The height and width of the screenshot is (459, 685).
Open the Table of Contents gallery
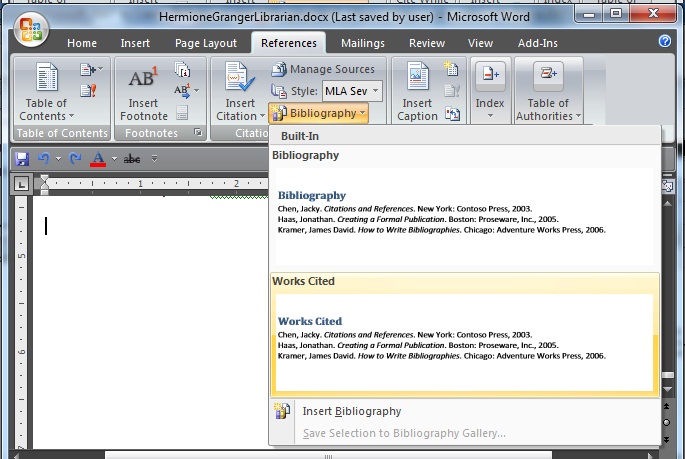(x=46, y=92)
